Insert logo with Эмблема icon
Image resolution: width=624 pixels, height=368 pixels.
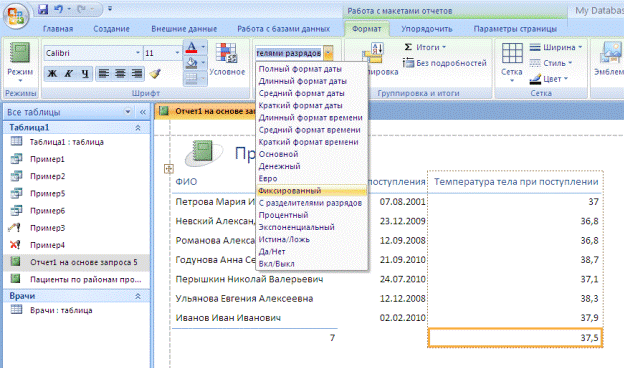pyautogui.click(x=609, y=59)
